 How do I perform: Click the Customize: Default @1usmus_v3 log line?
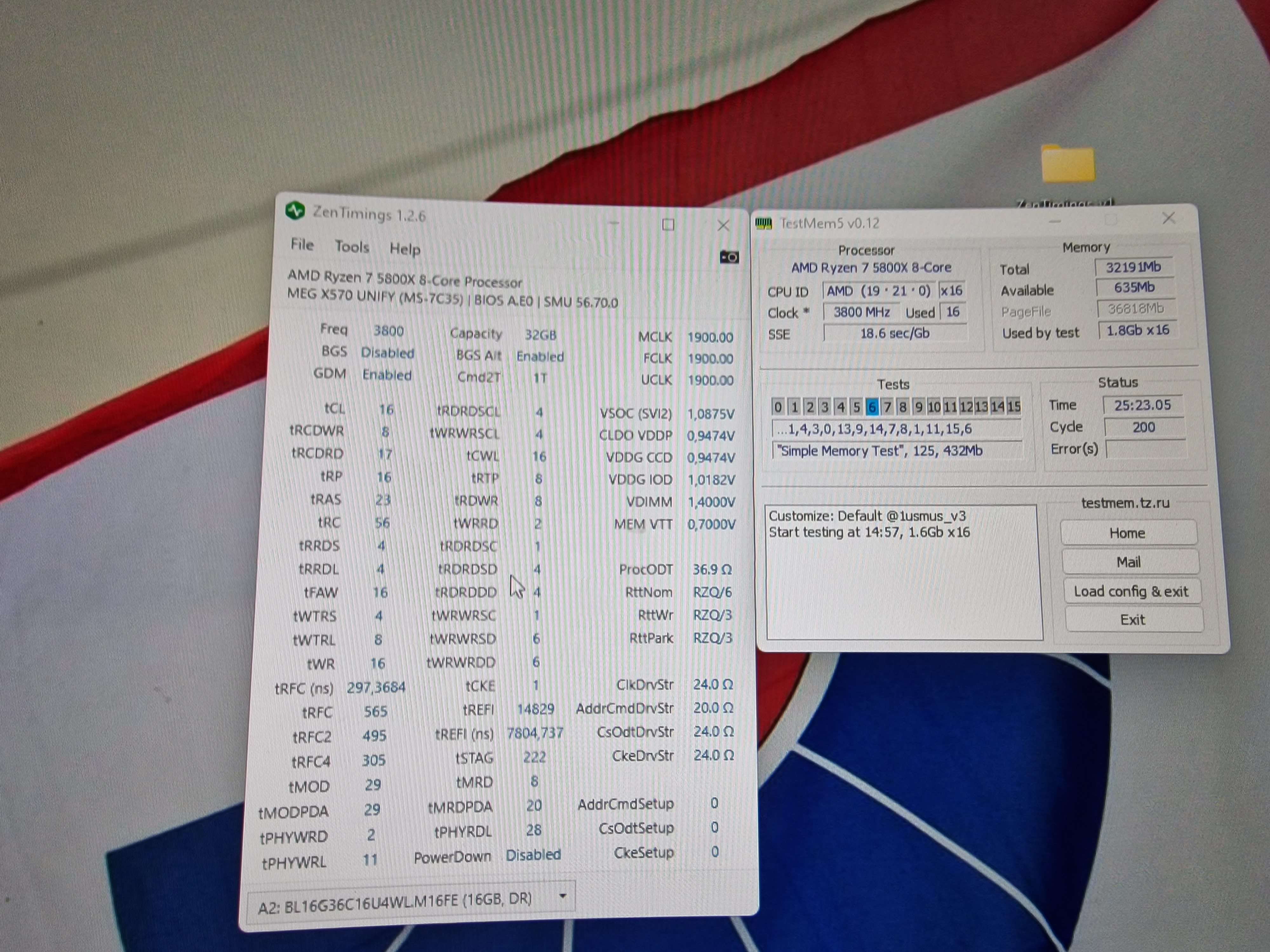867,516
